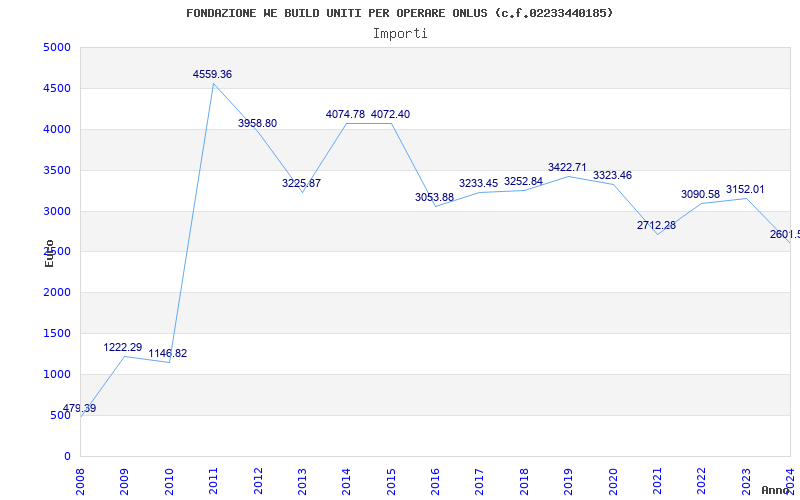Click x-axis year 2017
This screenshot has width=800, height=500.
[x=480, y=481]
